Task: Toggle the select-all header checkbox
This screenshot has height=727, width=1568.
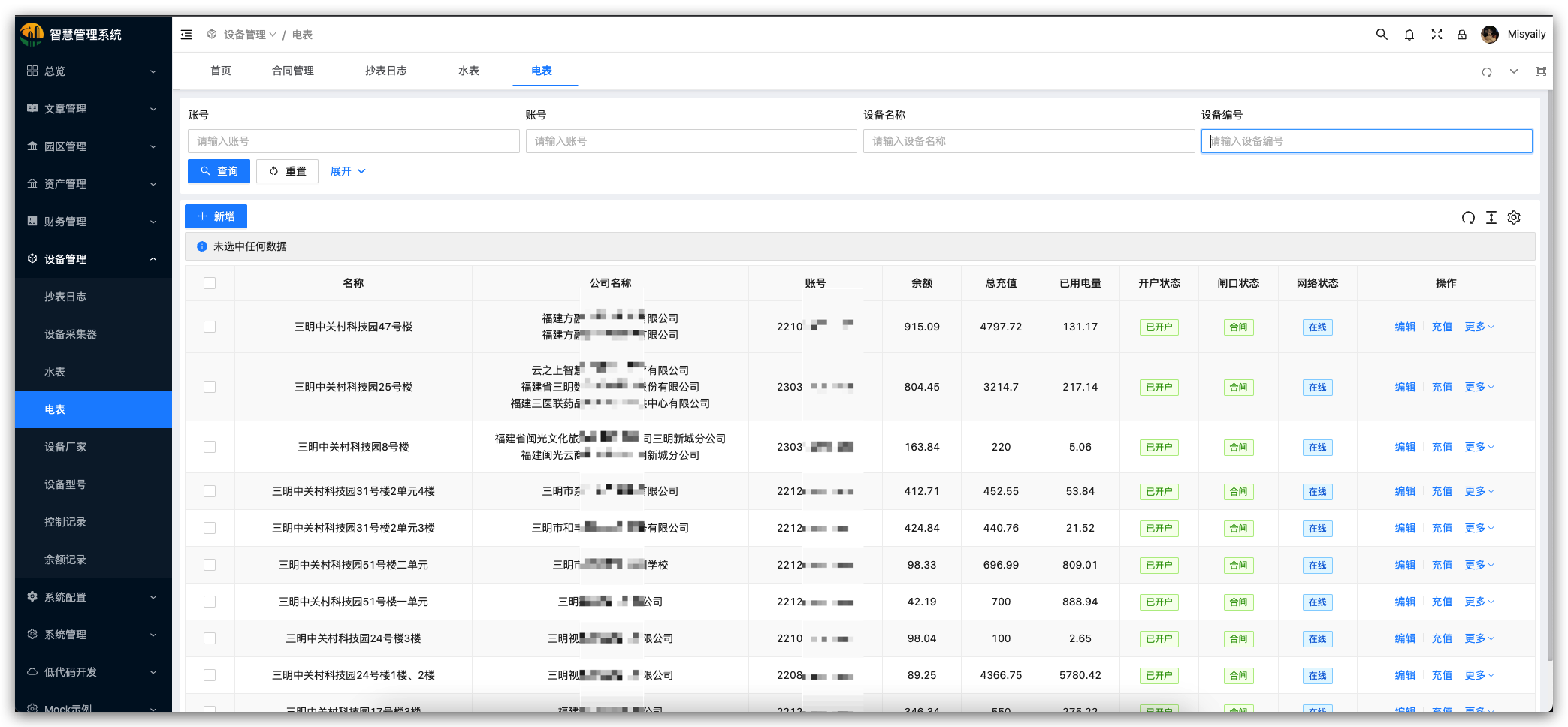Action: point(210,283)
